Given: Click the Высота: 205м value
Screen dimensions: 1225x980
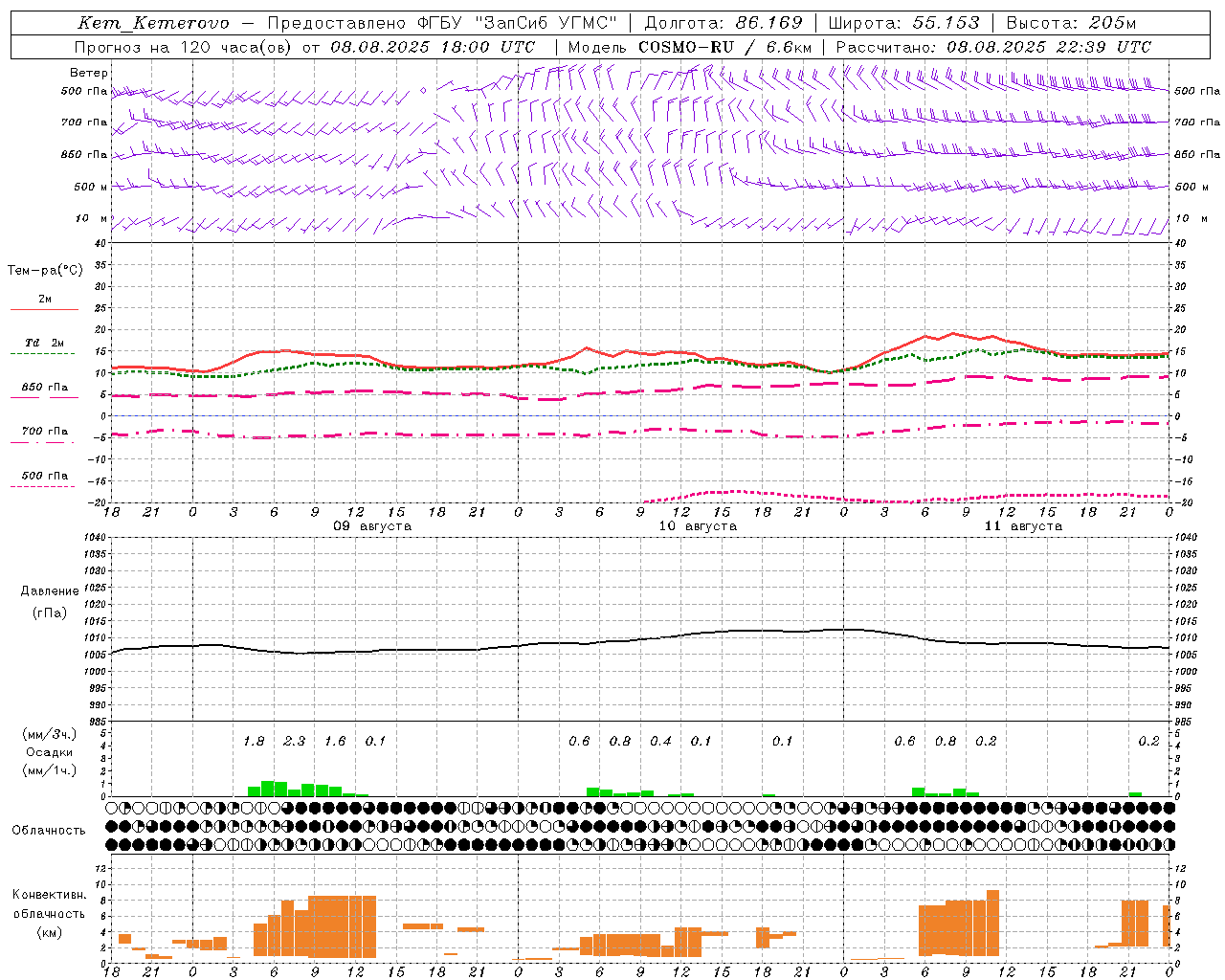Looking at the screenshot, I should pos(1071,23).
